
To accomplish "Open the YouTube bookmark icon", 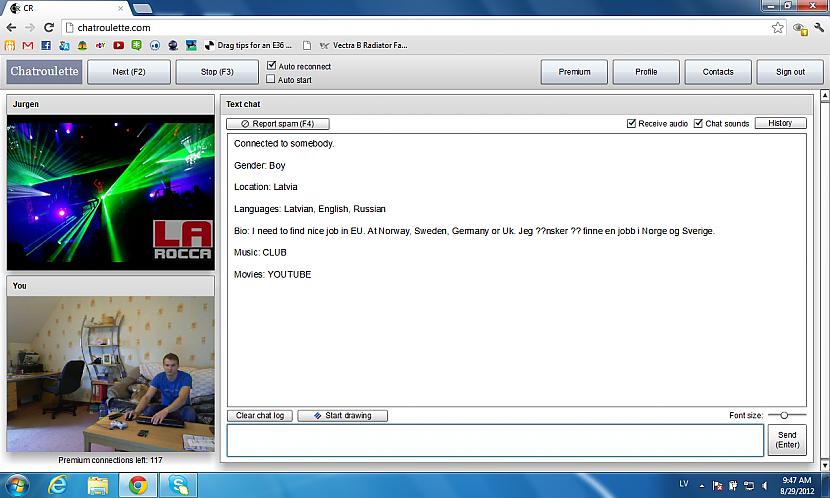I will click(119, 46).
